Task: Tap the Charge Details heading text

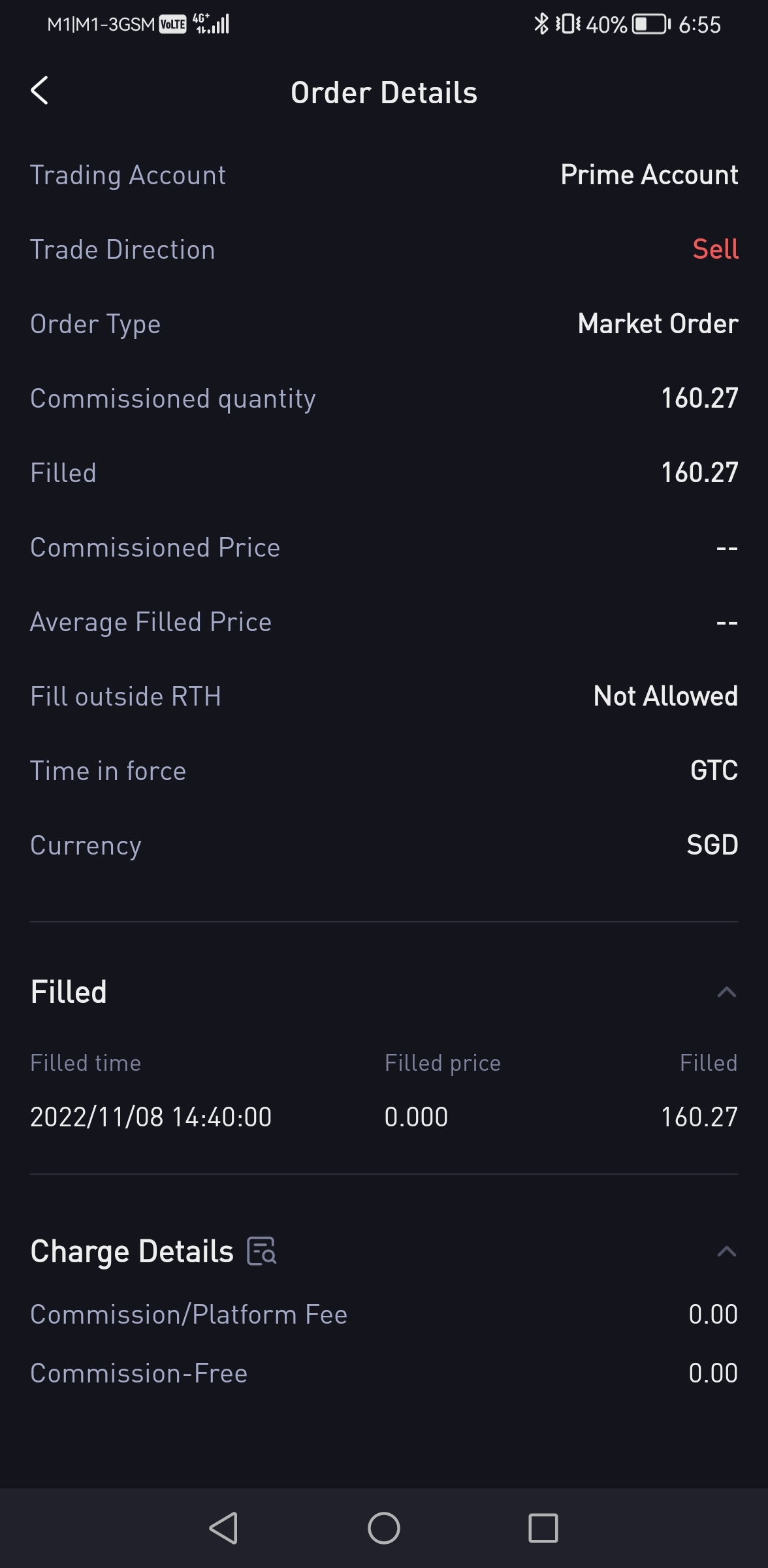Action: click(132, 1251)
